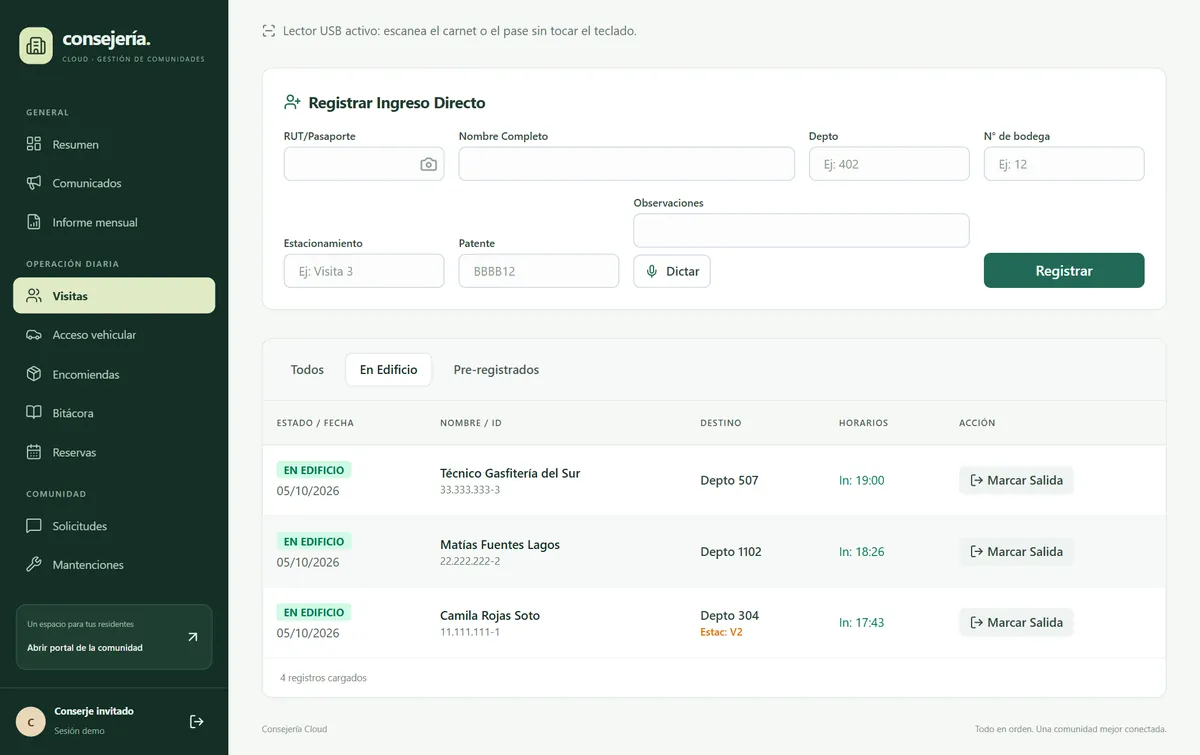
Task: Click the Reservas calendar icon
Action: coord(34,452)
